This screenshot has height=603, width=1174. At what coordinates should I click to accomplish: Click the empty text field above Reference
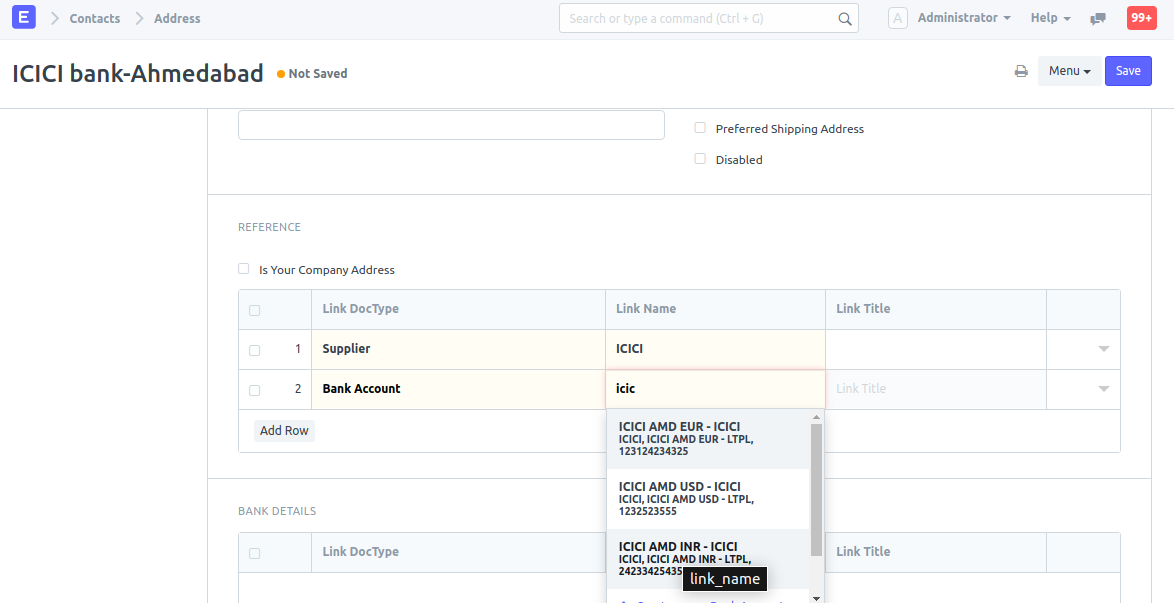(451, 125)
